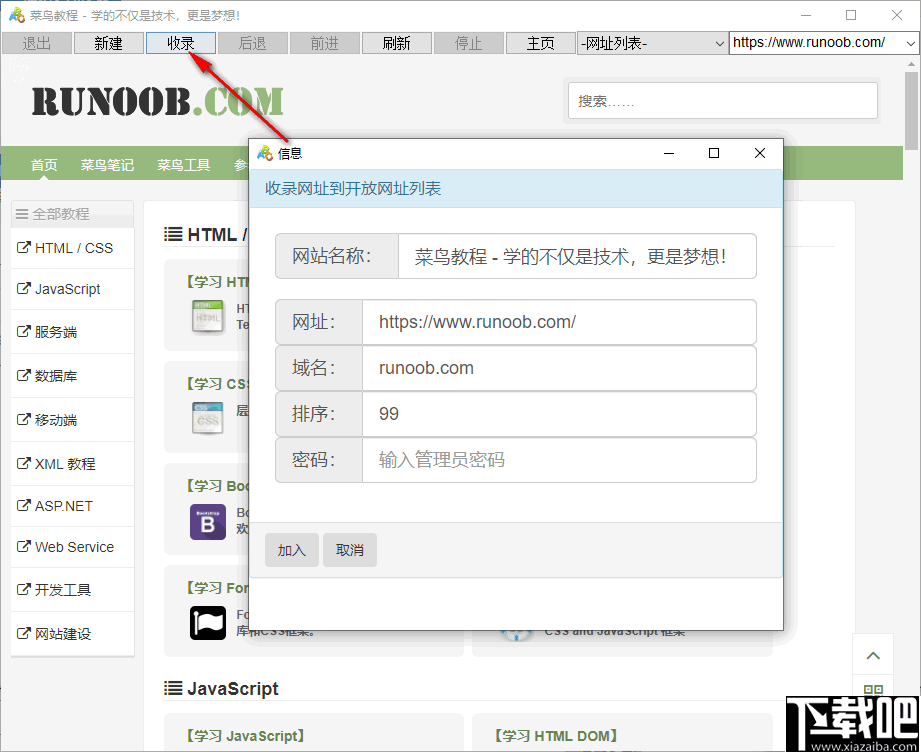Click the 主页 home button

point(540,43)
